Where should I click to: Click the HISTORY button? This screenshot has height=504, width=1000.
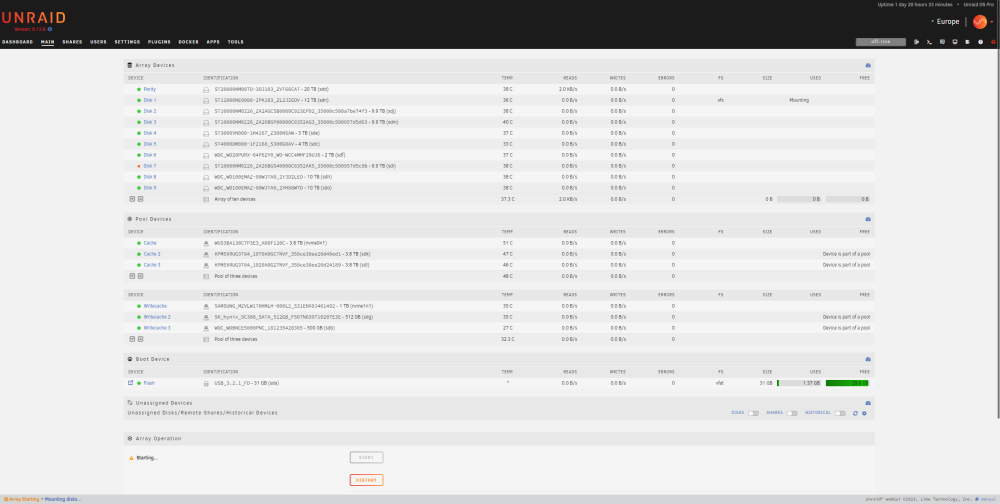point(366,480)
